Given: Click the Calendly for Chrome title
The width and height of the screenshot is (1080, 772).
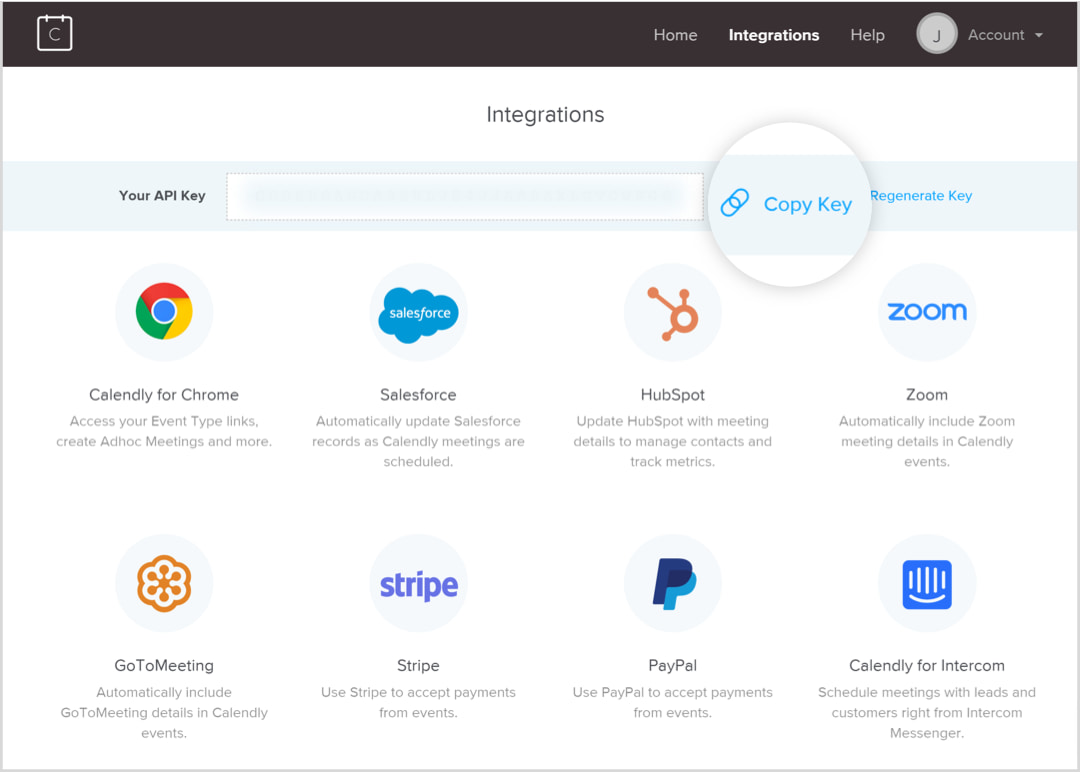Looking at the screenshot, I should point(164,395).
